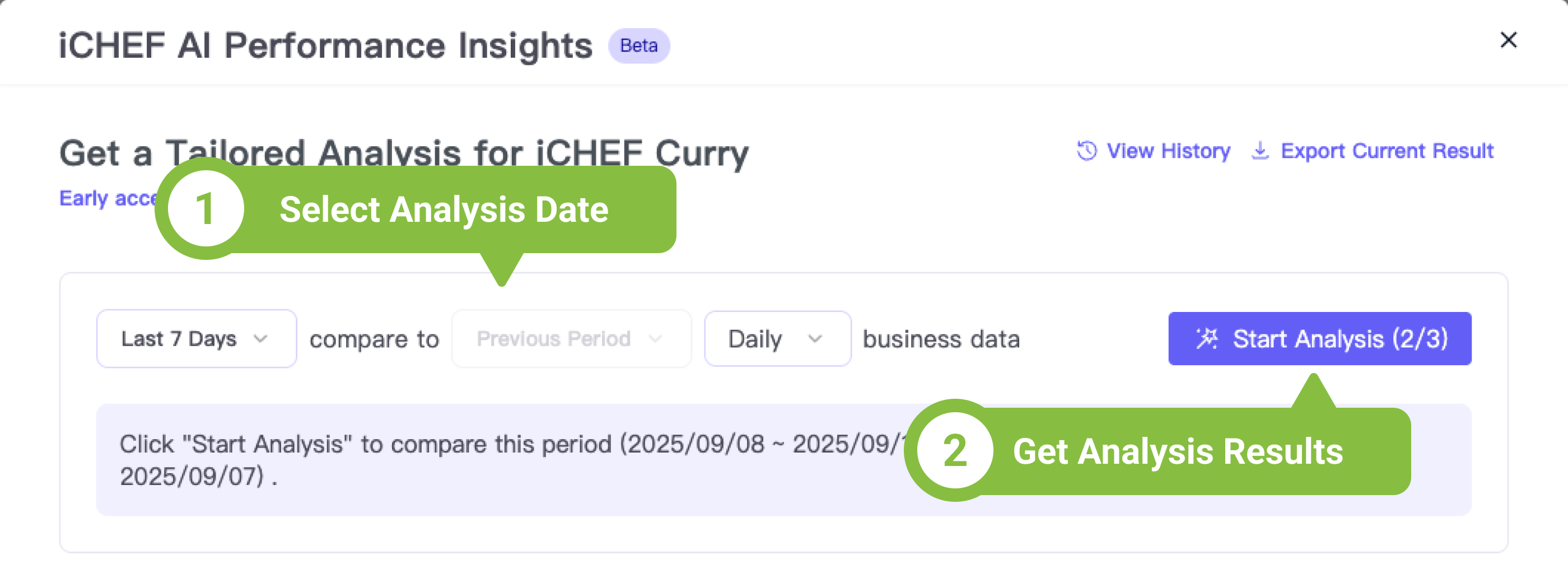Expand the Daily granularity dropdown
Viewport: 1568px width, 578px height.
click(755, 339)
